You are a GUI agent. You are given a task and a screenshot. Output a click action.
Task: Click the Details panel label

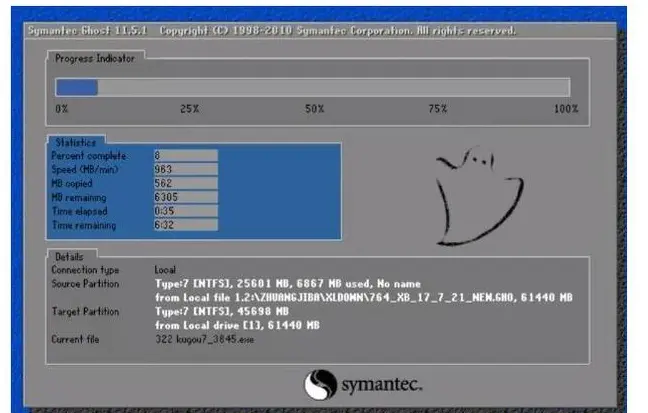tap(69, 256)
